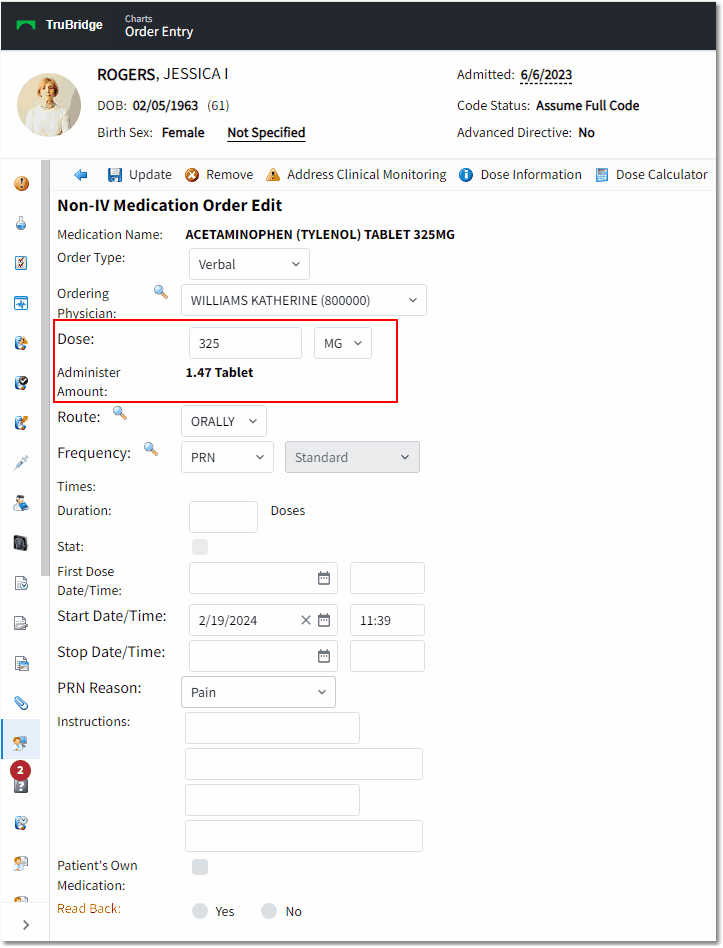This screenshot has width=723, height=948.
Task: Click the 1.47 Tablet administer amount
Action: (219, 372)
